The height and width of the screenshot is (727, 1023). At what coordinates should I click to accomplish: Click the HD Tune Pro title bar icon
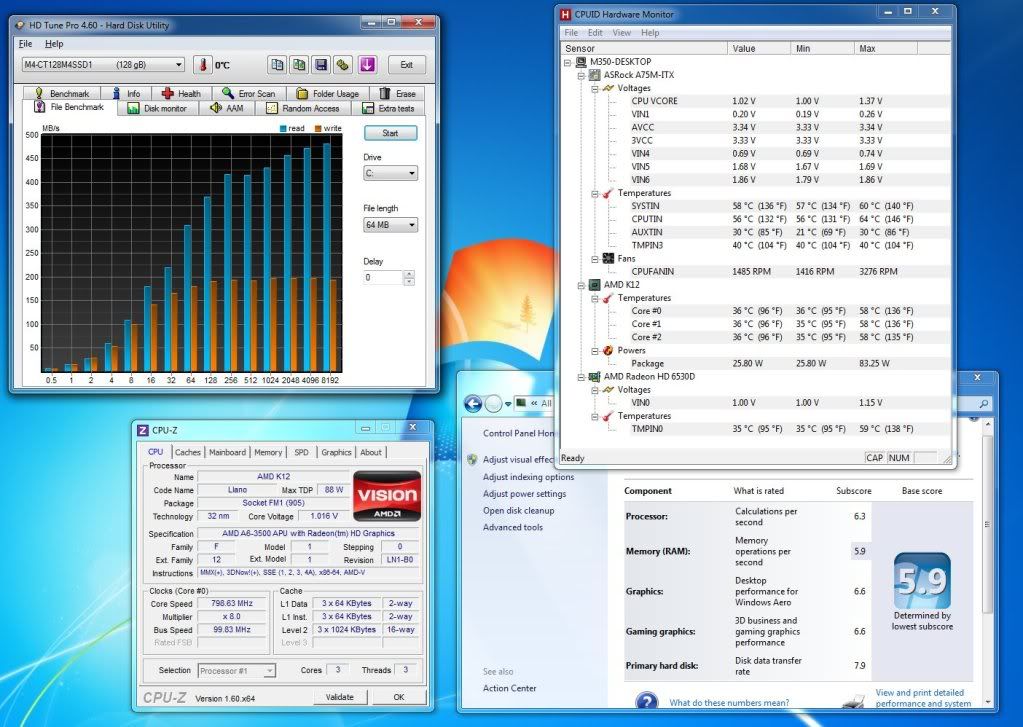[x=20, y=25]
